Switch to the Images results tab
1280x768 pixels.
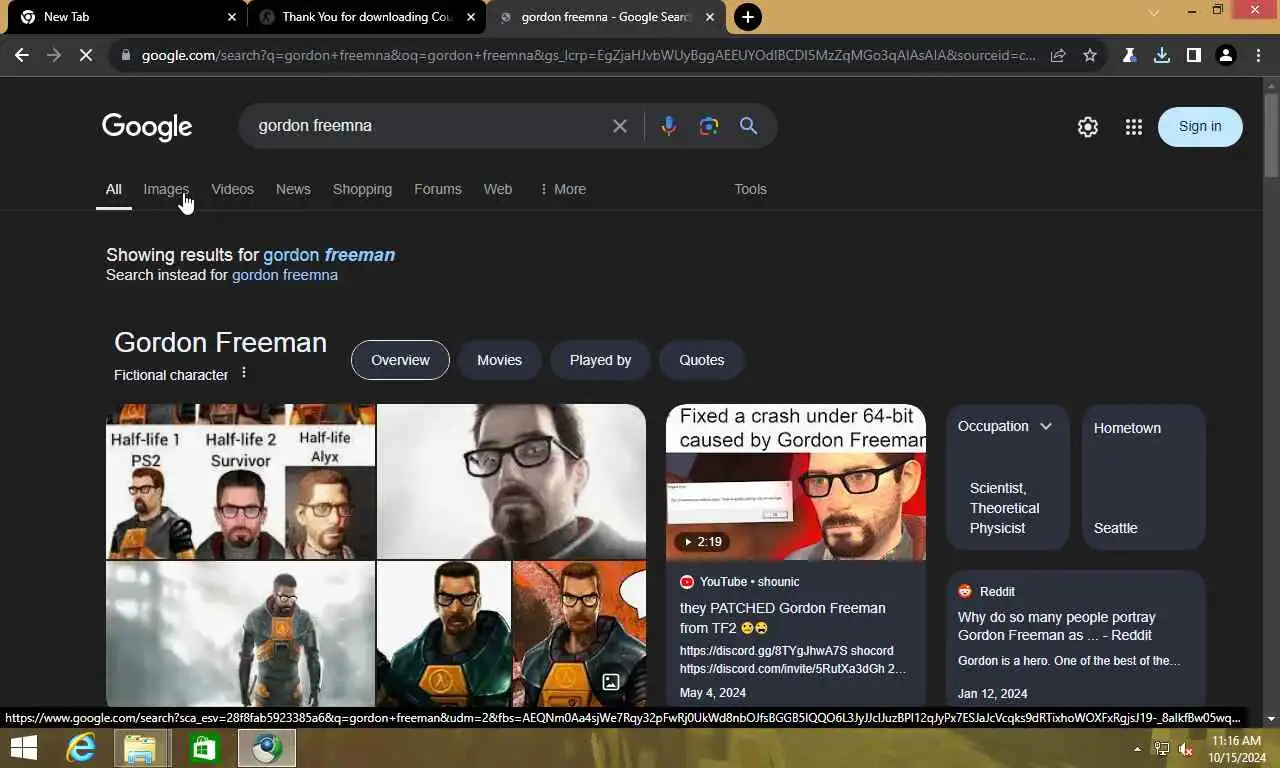(x=166, y=189)
